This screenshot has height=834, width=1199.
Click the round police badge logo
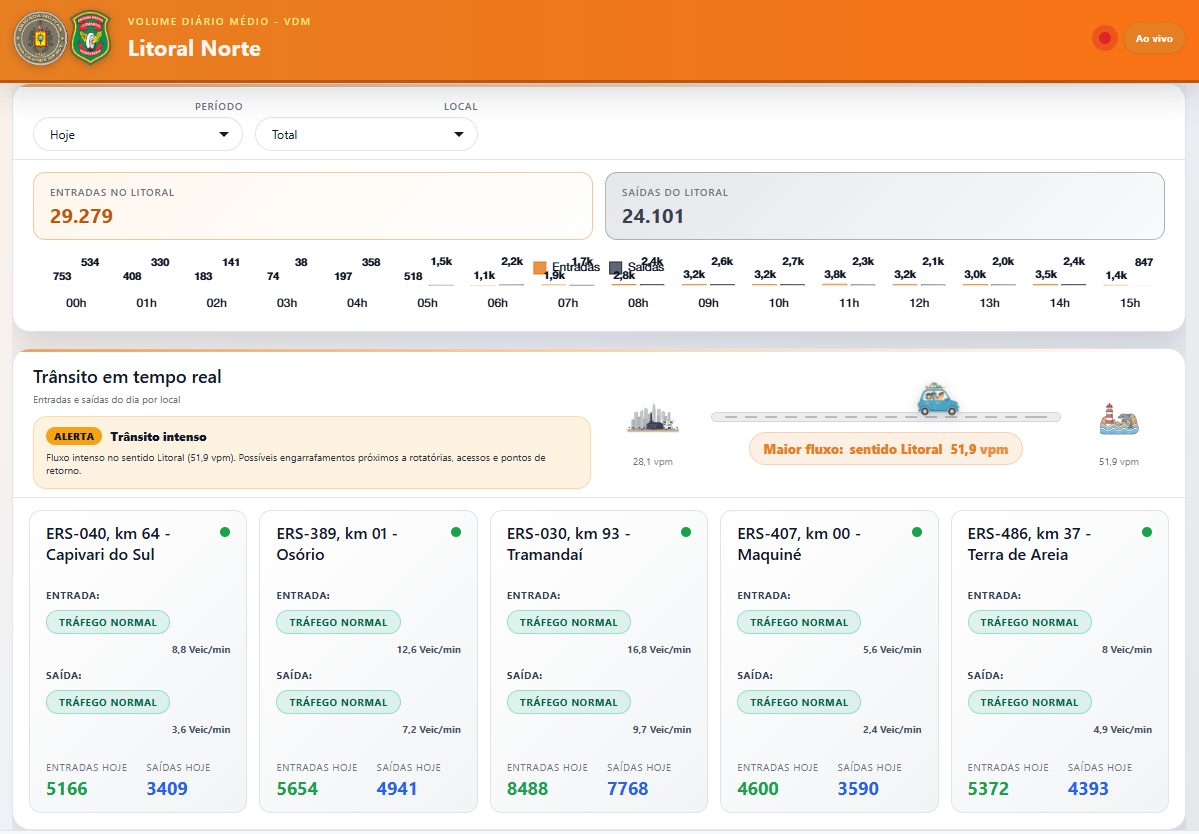(x=40, y=39)
